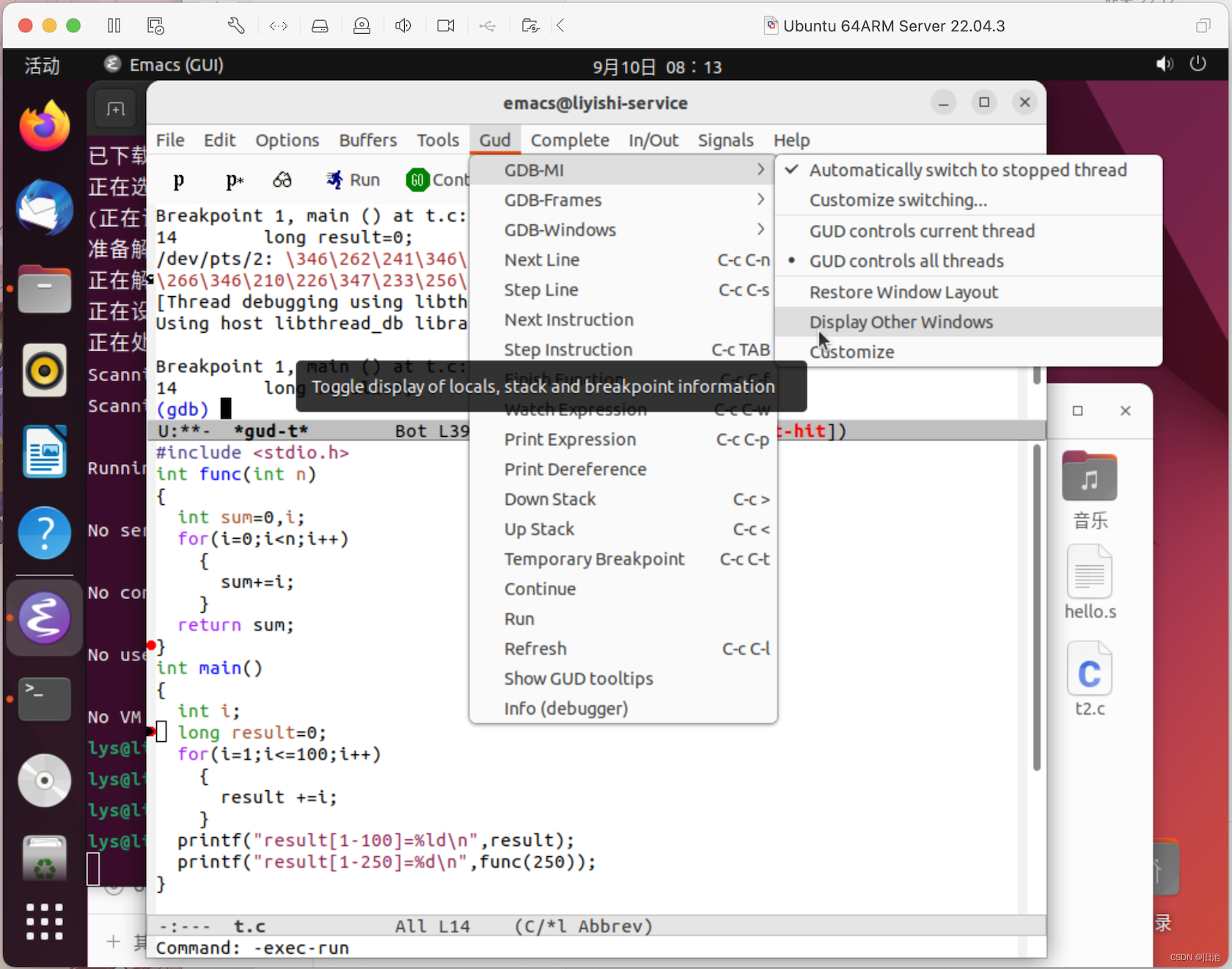Expand the GDB-Frames submenu

pos(622,200)
